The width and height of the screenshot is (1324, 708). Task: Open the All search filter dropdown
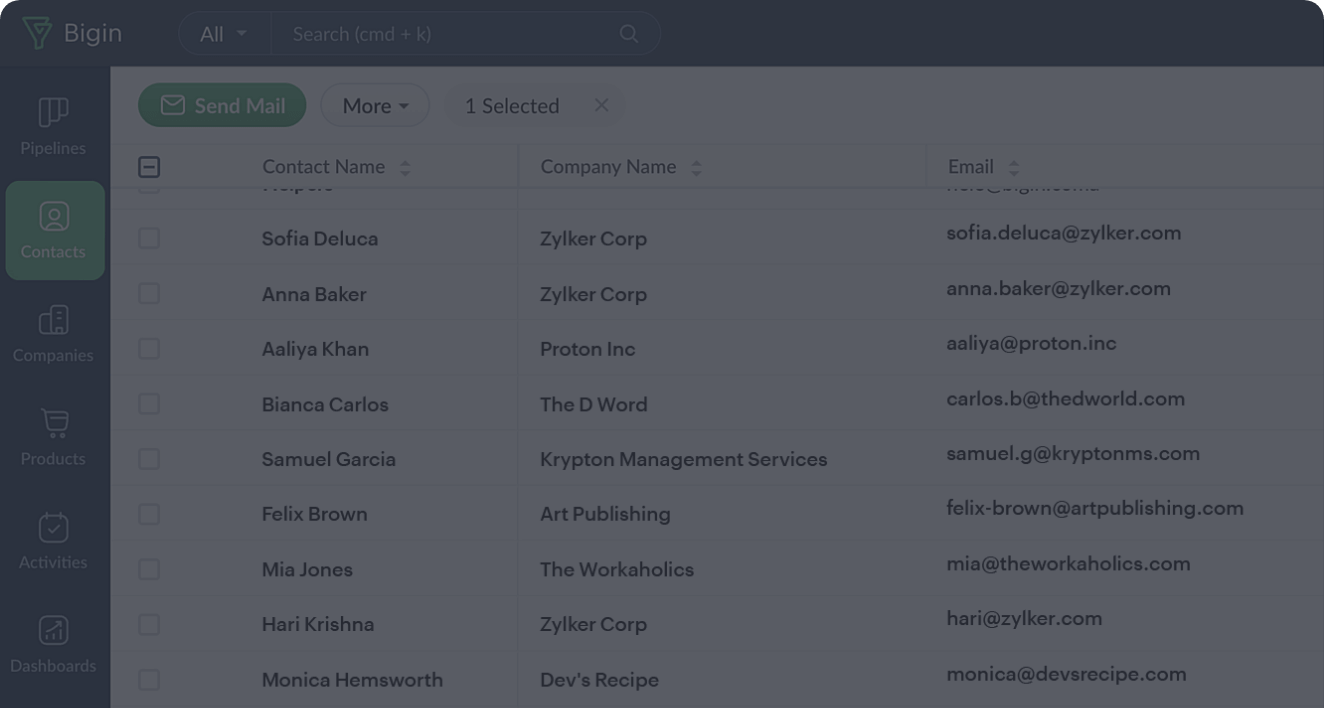[224, 34]
